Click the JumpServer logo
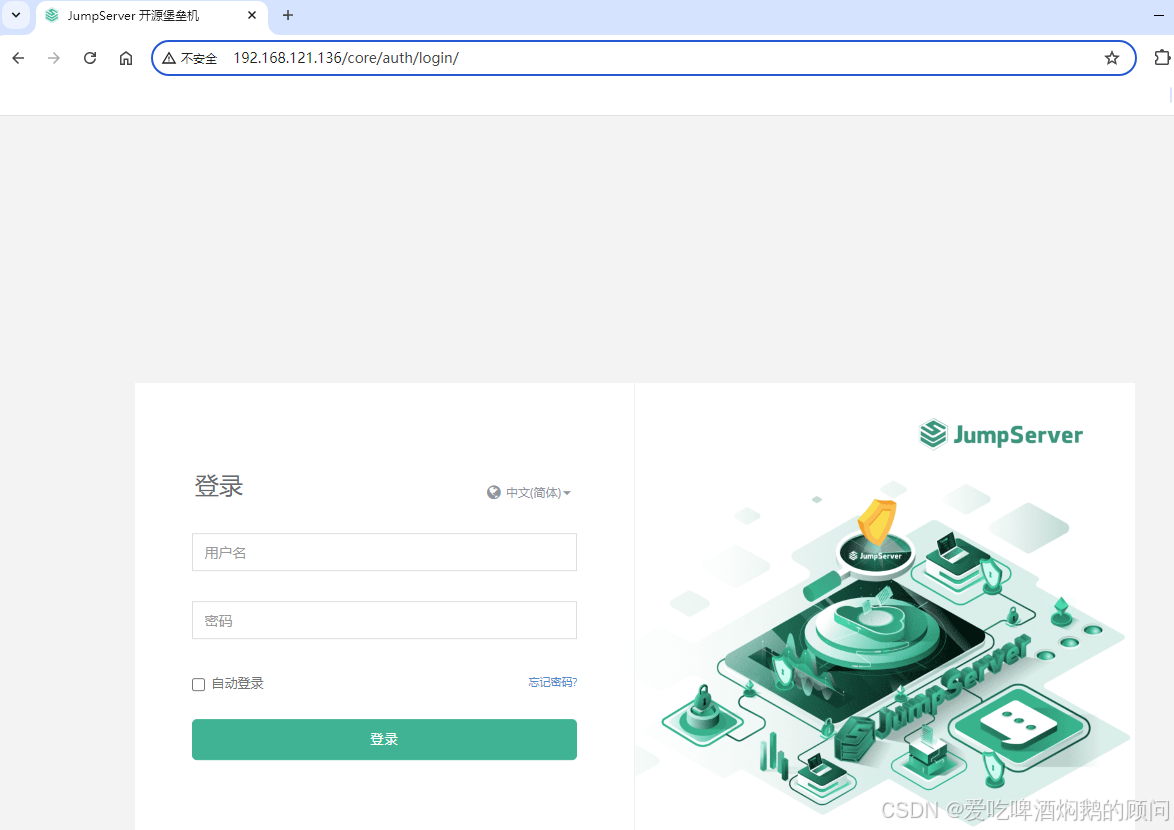This screenshot has height=830, width=1174. (1001, 435)
